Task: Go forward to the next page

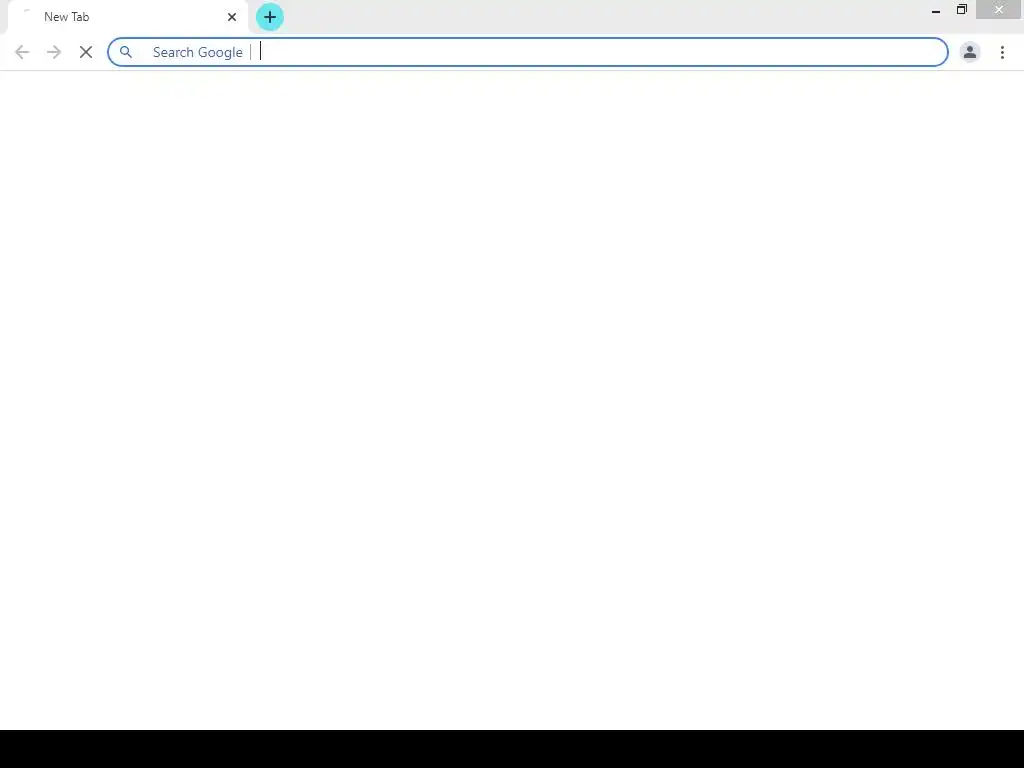Action: [x=54, y=52]
